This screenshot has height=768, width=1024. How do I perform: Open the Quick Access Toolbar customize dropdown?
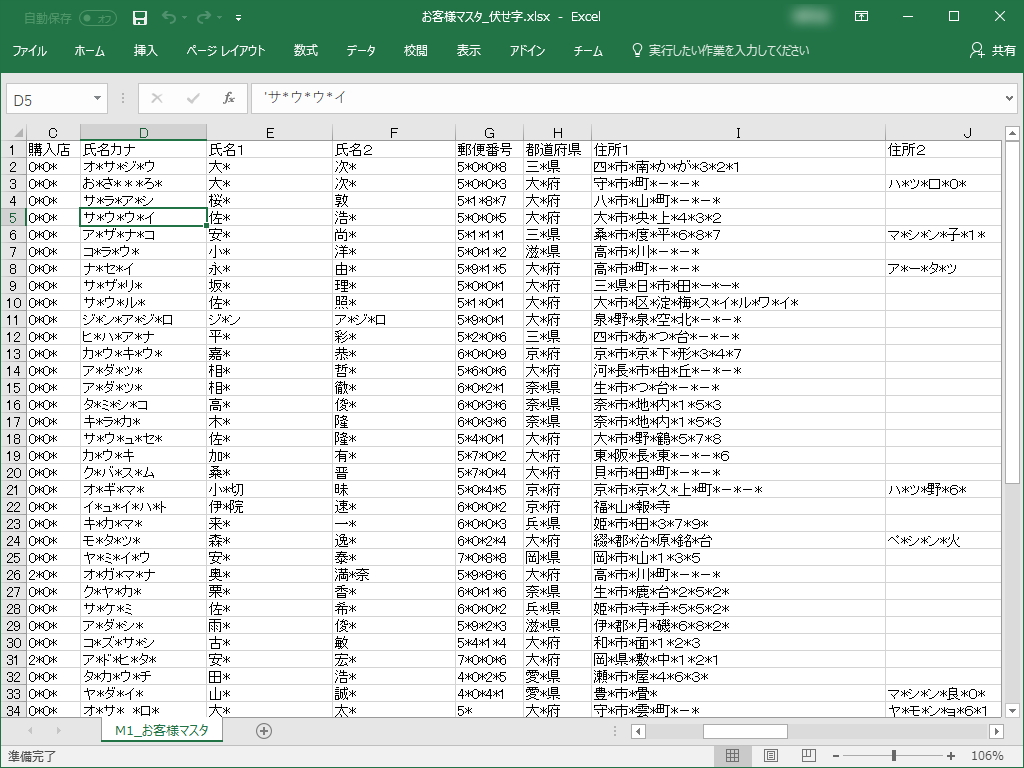pyautogui.click(x=238, y=17)
